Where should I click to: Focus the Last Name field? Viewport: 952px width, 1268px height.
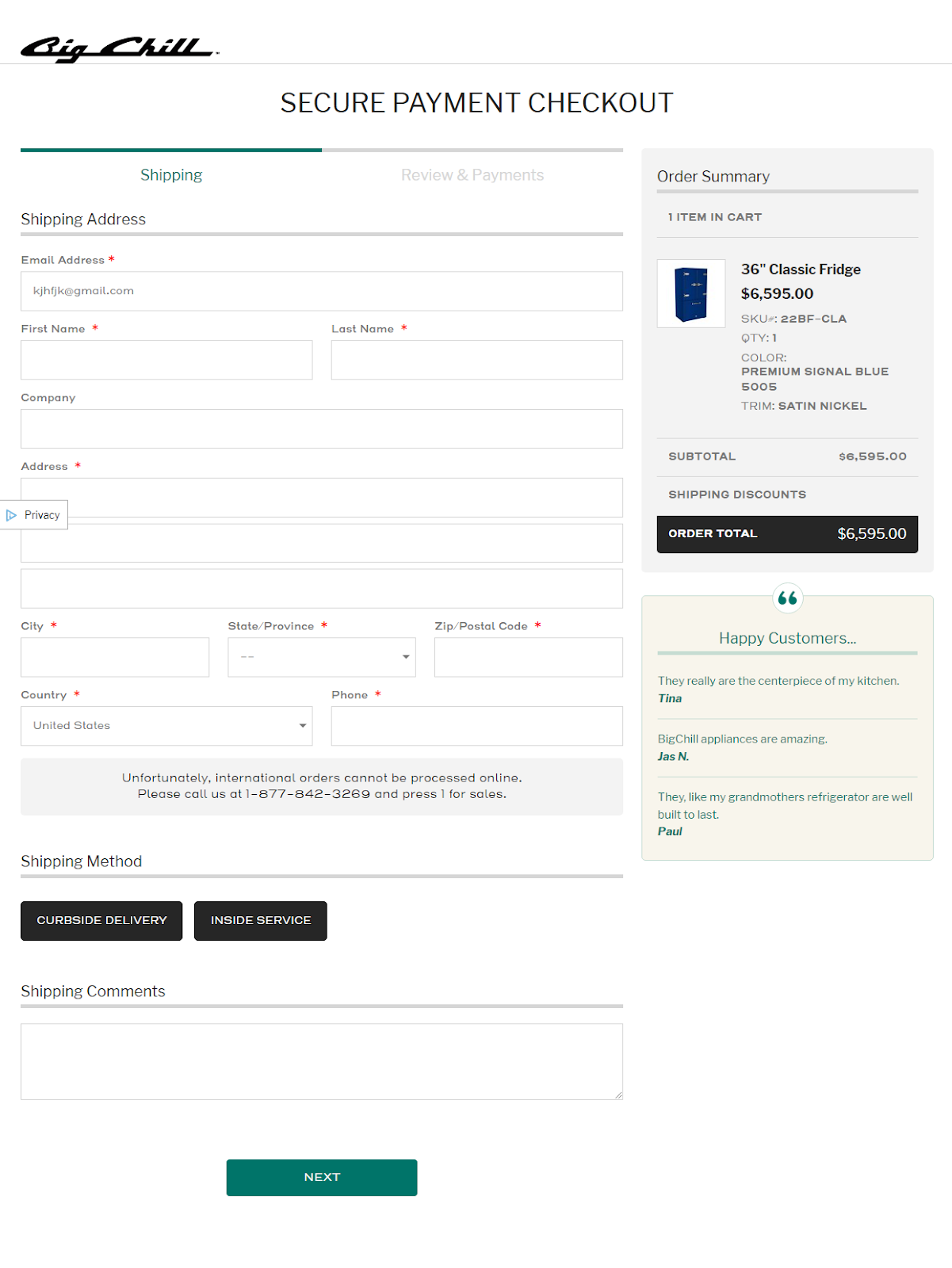click(477, 360)
